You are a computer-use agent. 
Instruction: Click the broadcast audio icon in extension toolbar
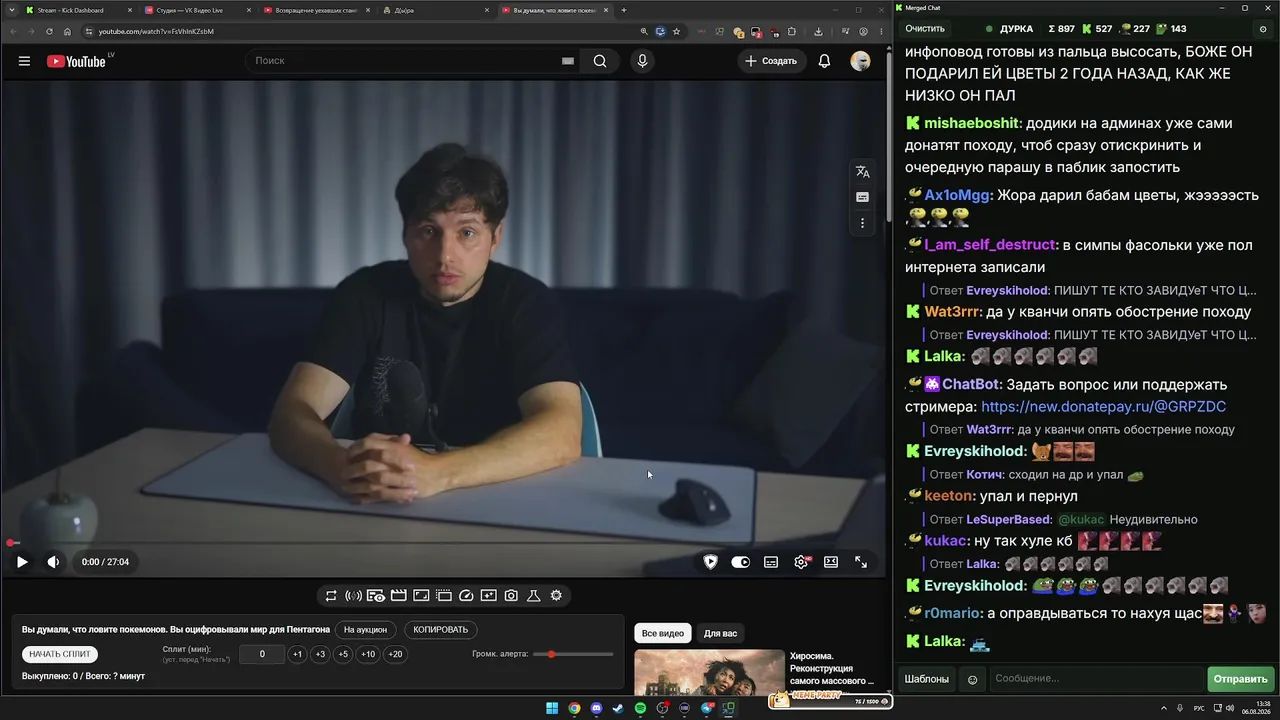[x=353, y=596]
